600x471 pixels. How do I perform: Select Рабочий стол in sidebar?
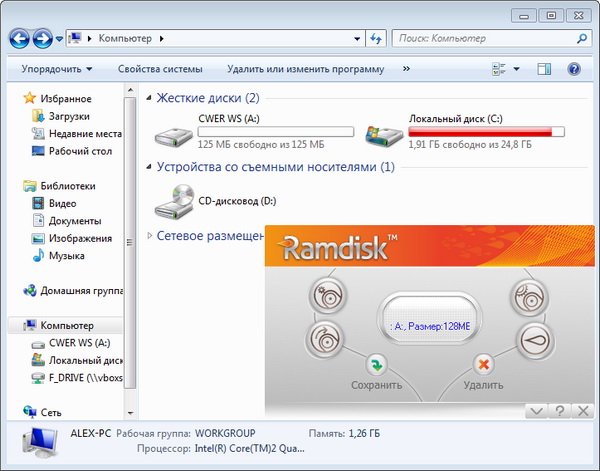point(80,151)
